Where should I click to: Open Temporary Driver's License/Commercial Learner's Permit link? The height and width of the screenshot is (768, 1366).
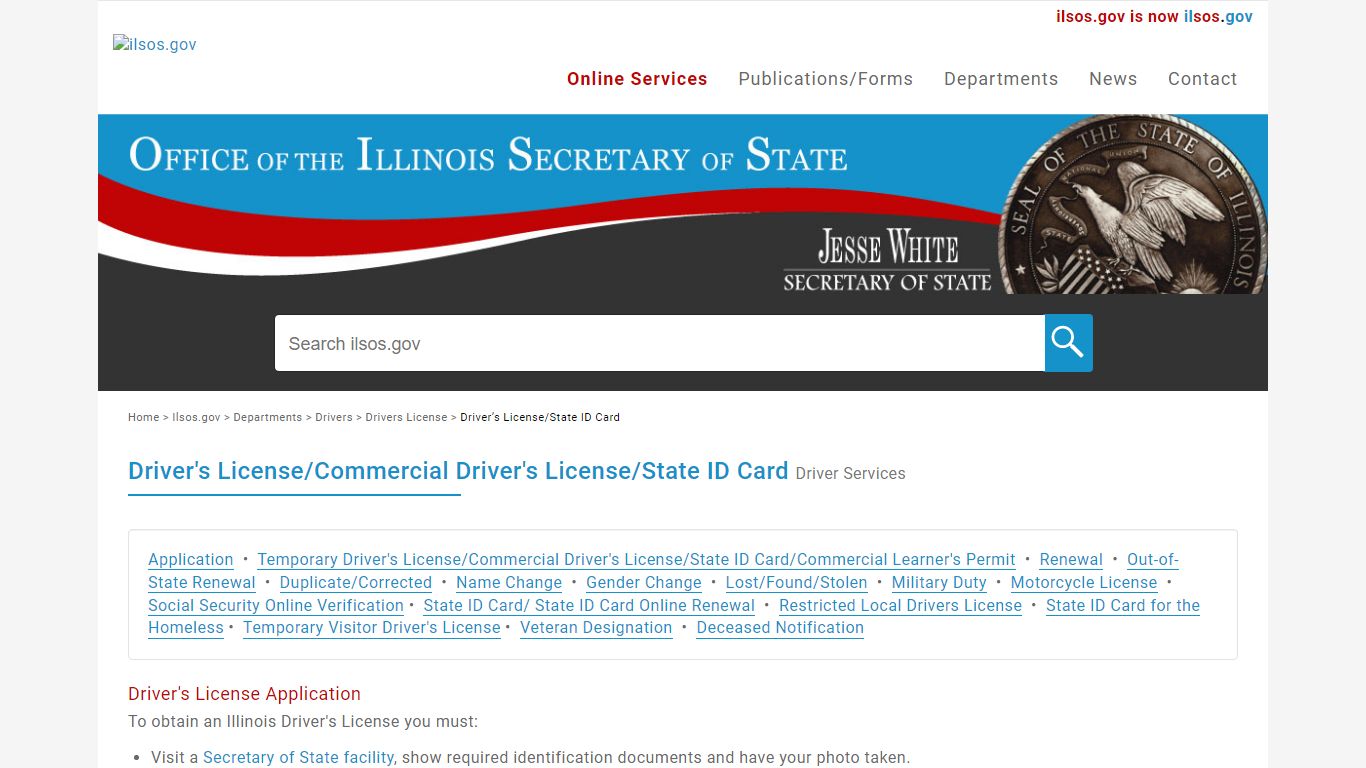tap(636, 559)
